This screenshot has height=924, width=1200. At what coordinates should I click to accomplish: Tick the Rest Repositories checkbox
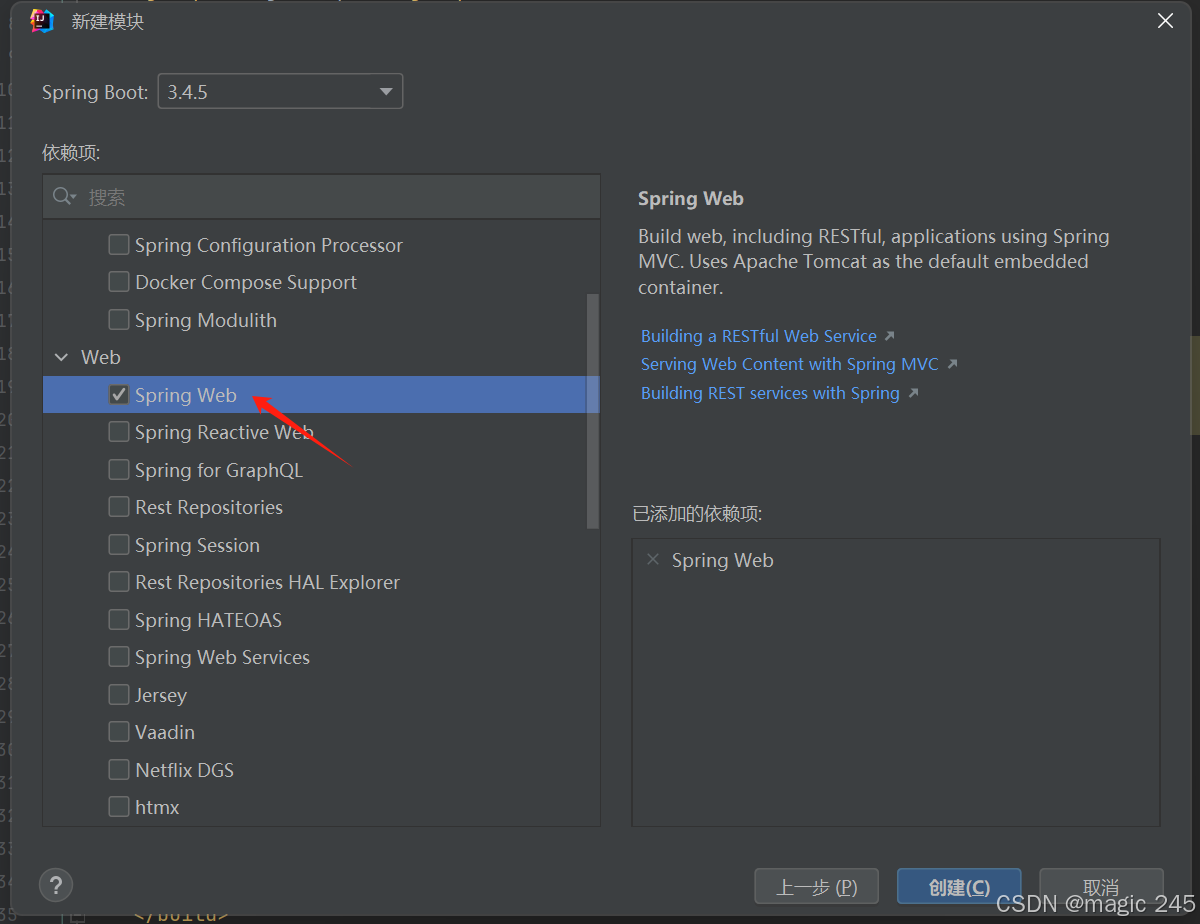pyautogui.click(x=119, y=507)
